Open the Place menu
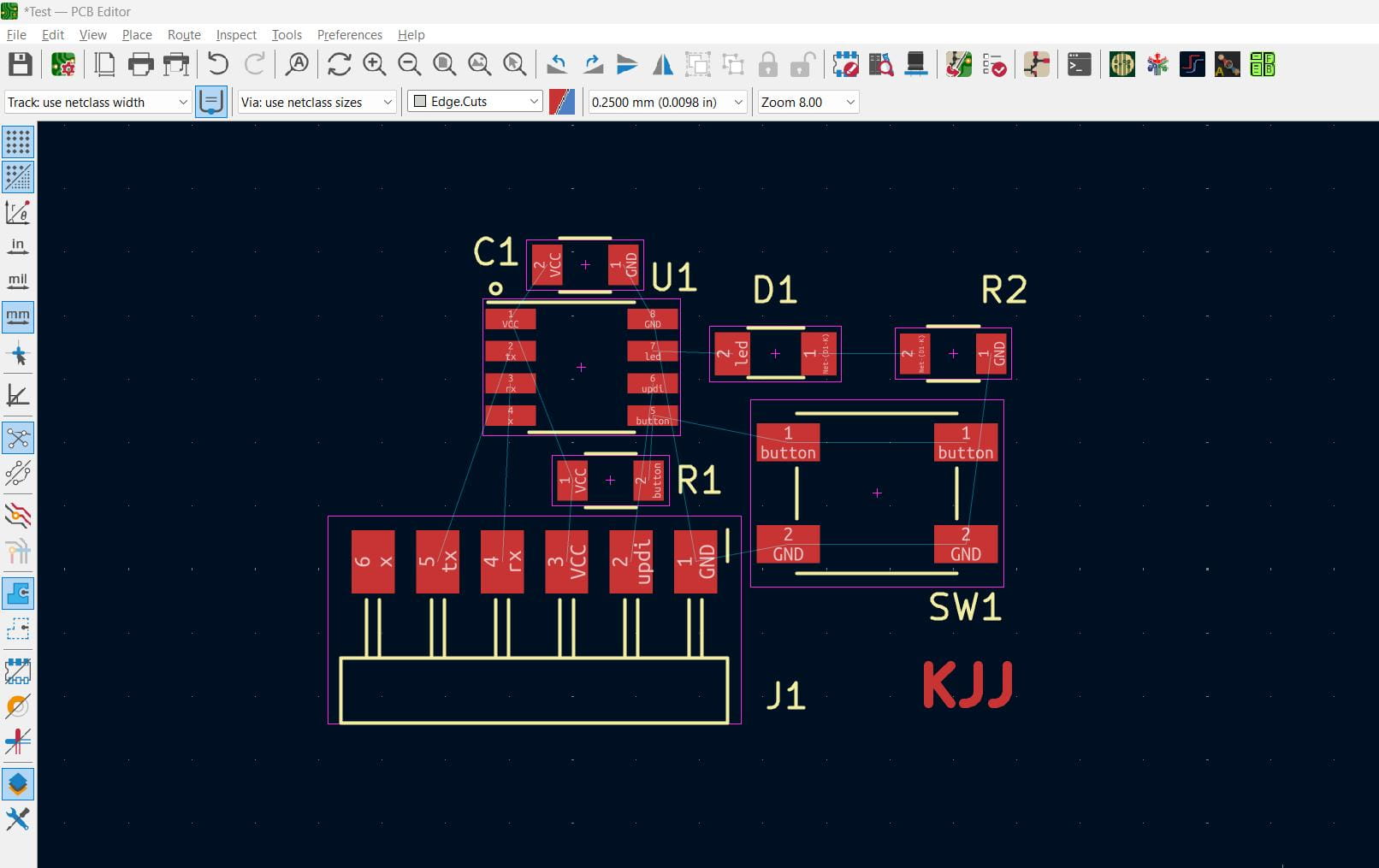Viewport: 1379px width, 868px height. pyautogui.click(x=137, y=34)
